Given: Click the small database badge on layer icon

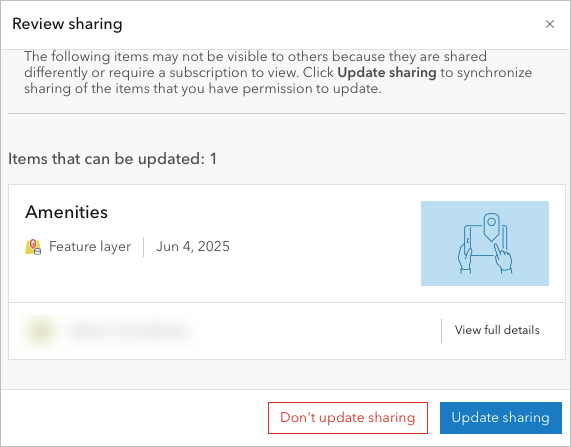Looking at the screenshot, I should [x=38, y=251].
